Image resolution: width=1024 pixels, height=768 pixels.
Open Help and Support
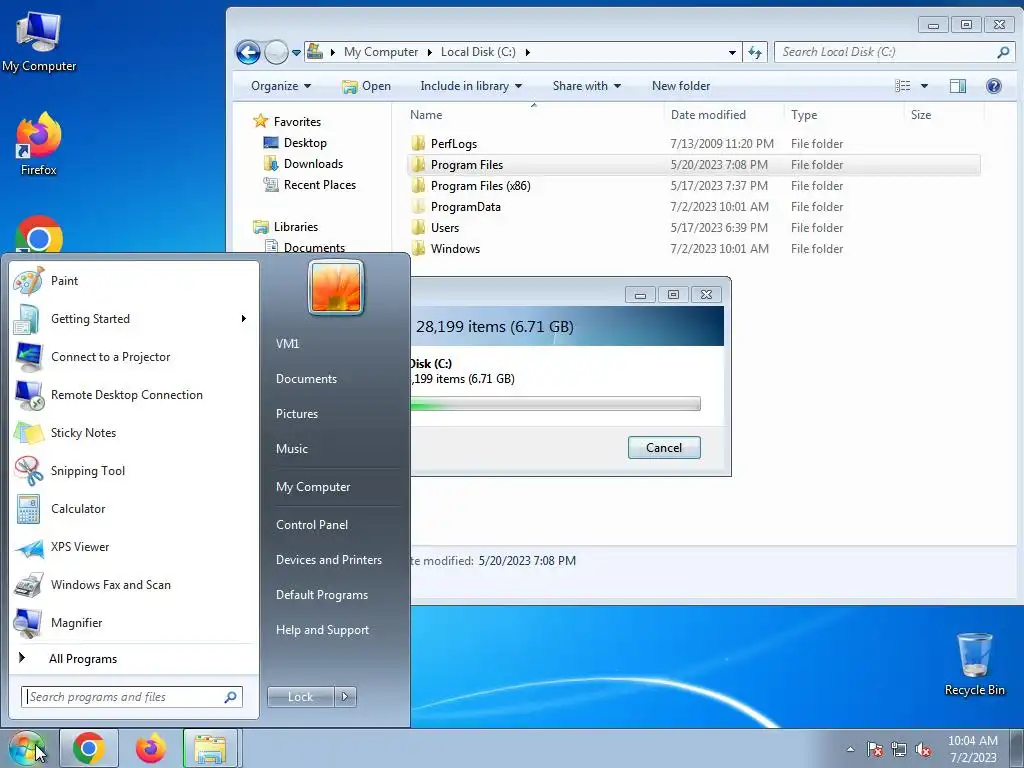pos(322,630)
